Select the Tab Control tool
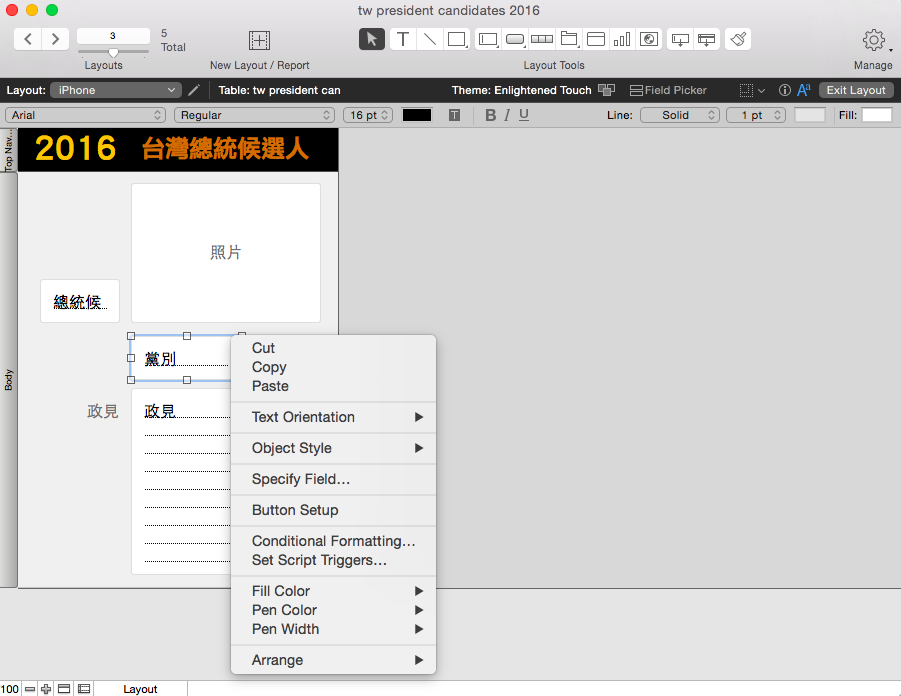Screen dimensions: 901x696 pos(569,39)
